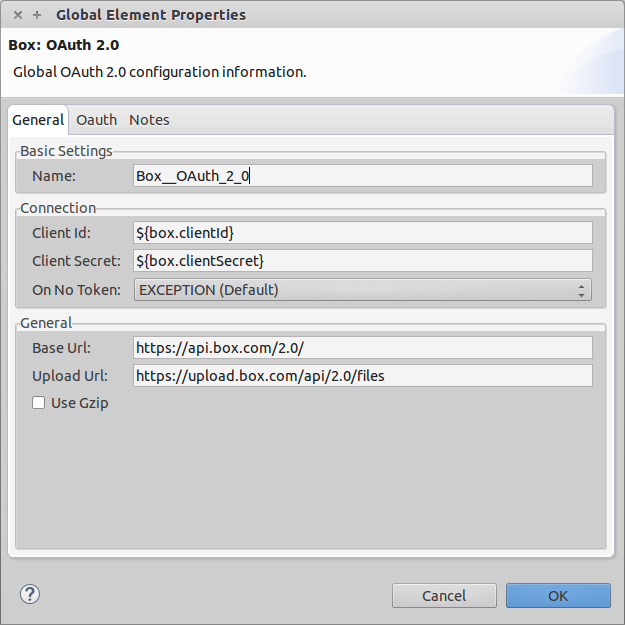Switch to the Oauth tab

point(97,120)
